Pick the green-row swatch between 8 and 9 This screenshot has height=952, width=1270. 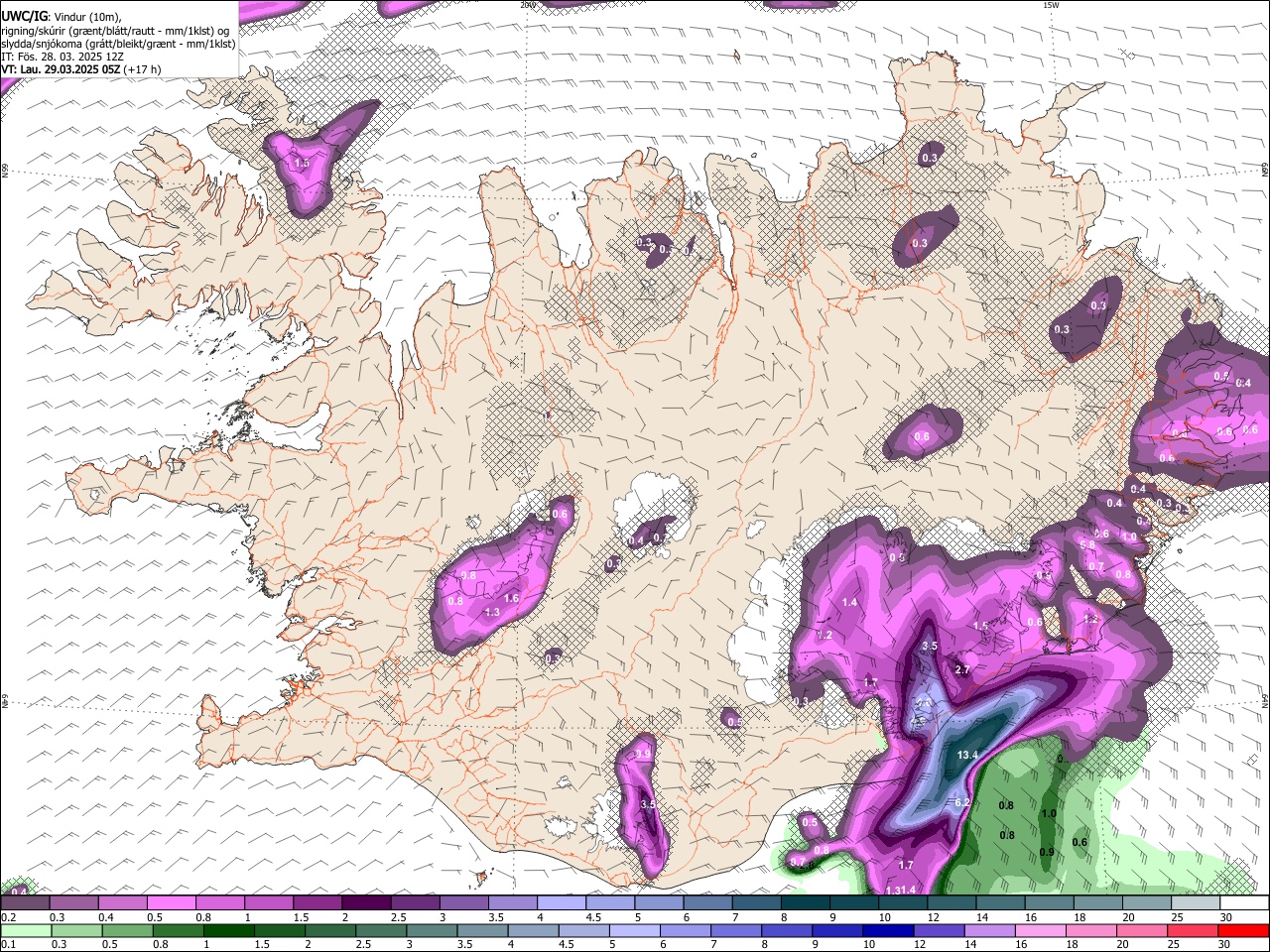click(x=787, y=930)
